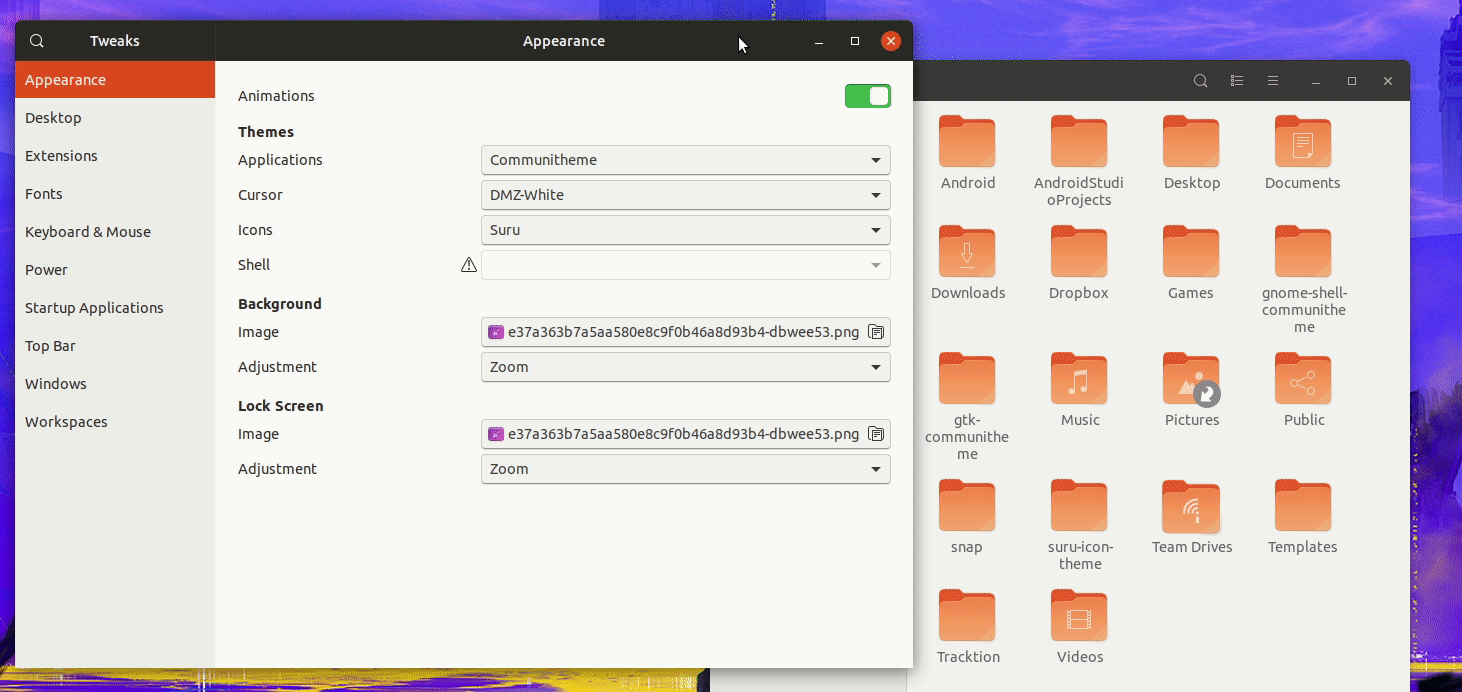Image resolution: width=1462 pixels, height=692 pixels.
Task: Go to Top Bar settings
Action: [115, 346]
